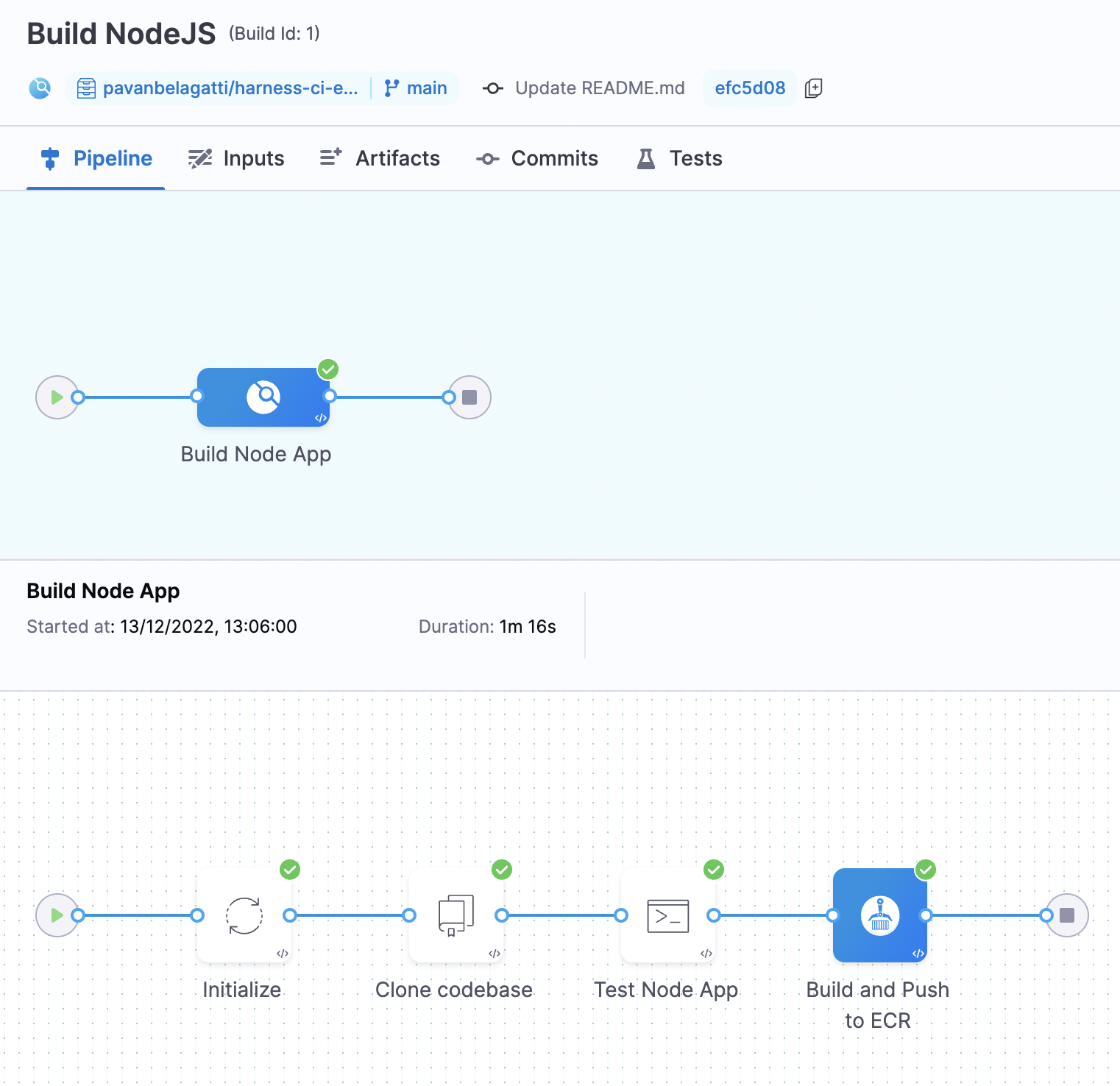
Task: Click the Build Id: 1 text
Action: pos(274,33)
